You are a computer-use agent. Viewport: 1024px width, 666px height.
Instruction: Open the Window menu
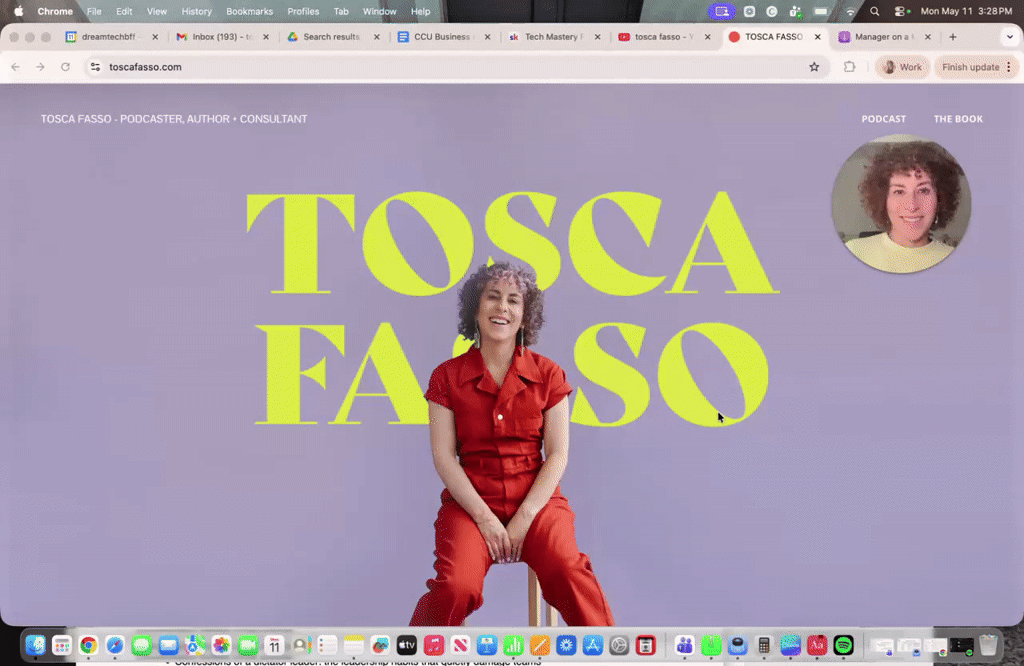click(379, 11)
